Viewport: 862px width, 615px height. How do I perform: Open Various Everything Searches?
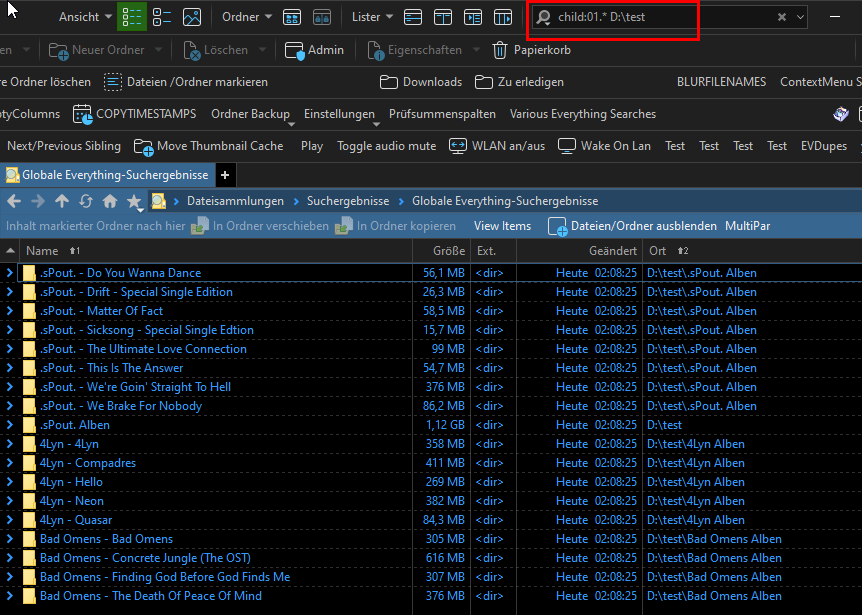pyautogui.click(x=583, y=114)
